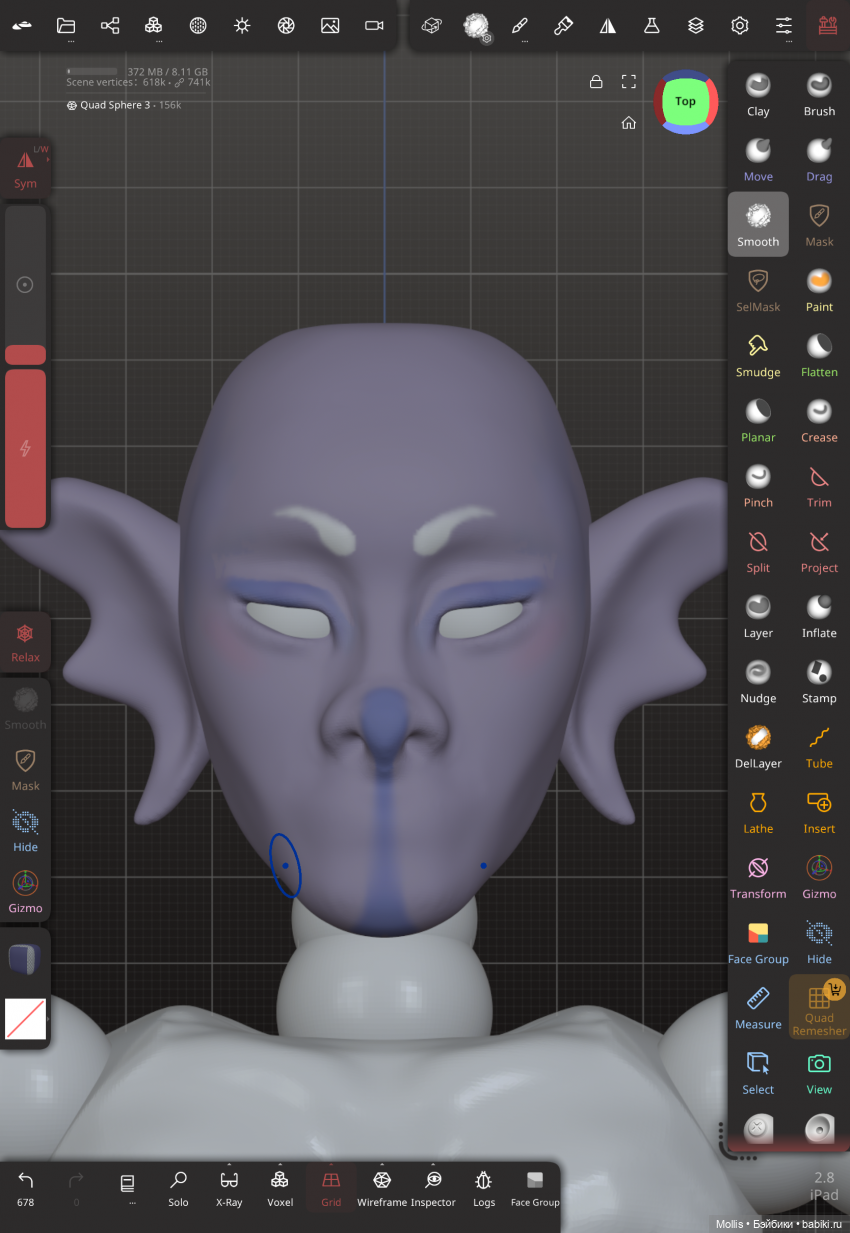Open the interface sliders menu
The image size is (850, 1233).
784,26
